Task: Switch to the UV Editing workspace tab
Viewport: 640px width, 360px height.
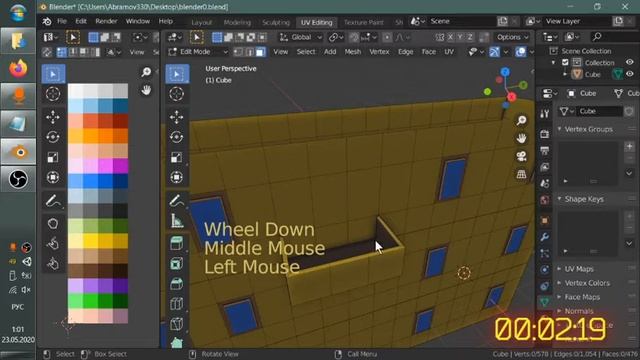Action: (x=316, y=22)
